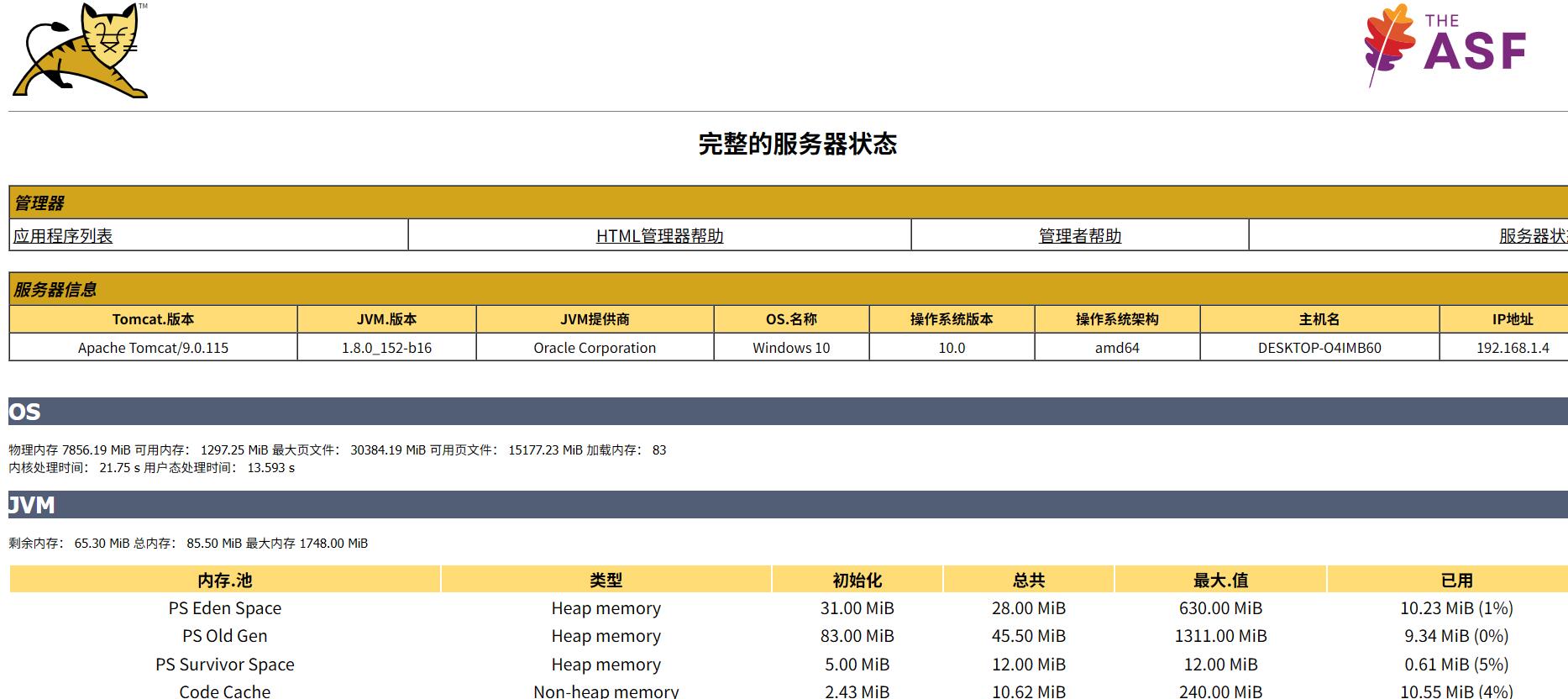The width and height of the screenshot is (1568, 699).
Task: Click the hostname DESKTOP-O4IMB60 cell
Action: [x=1319, y=348]
